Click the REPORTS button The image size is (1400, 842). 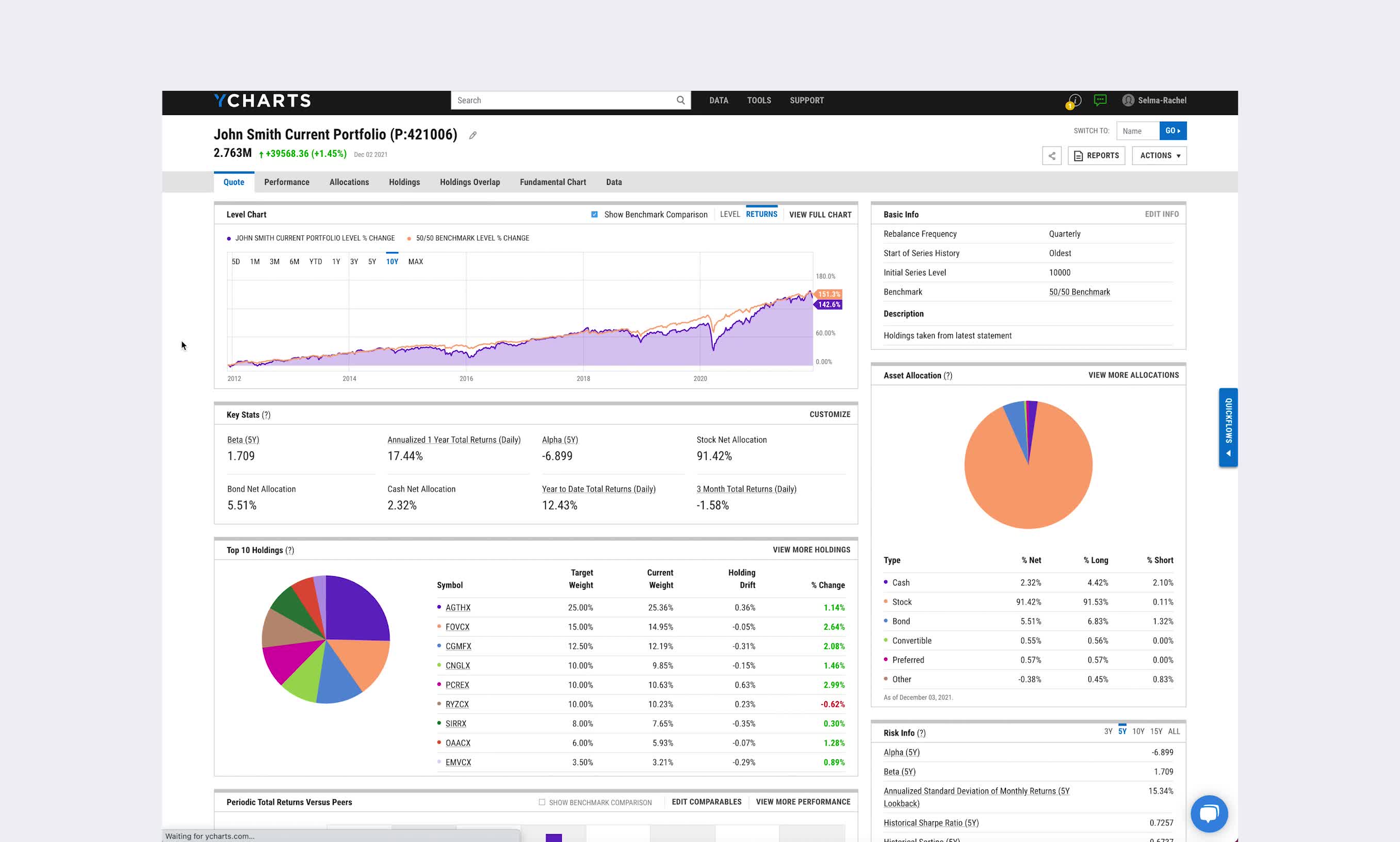pyautogui.click(x=1096, y=155)
